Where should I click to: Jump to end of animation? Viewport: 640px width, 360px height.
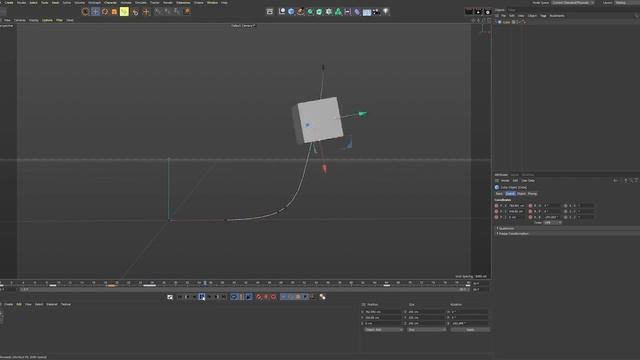(x=224, y=297)
